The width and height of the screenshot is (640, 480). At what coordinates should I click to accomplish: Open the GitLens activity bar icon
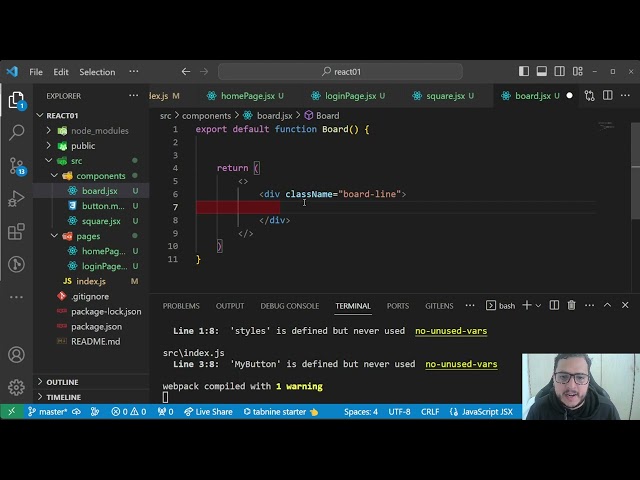(16, 264)
